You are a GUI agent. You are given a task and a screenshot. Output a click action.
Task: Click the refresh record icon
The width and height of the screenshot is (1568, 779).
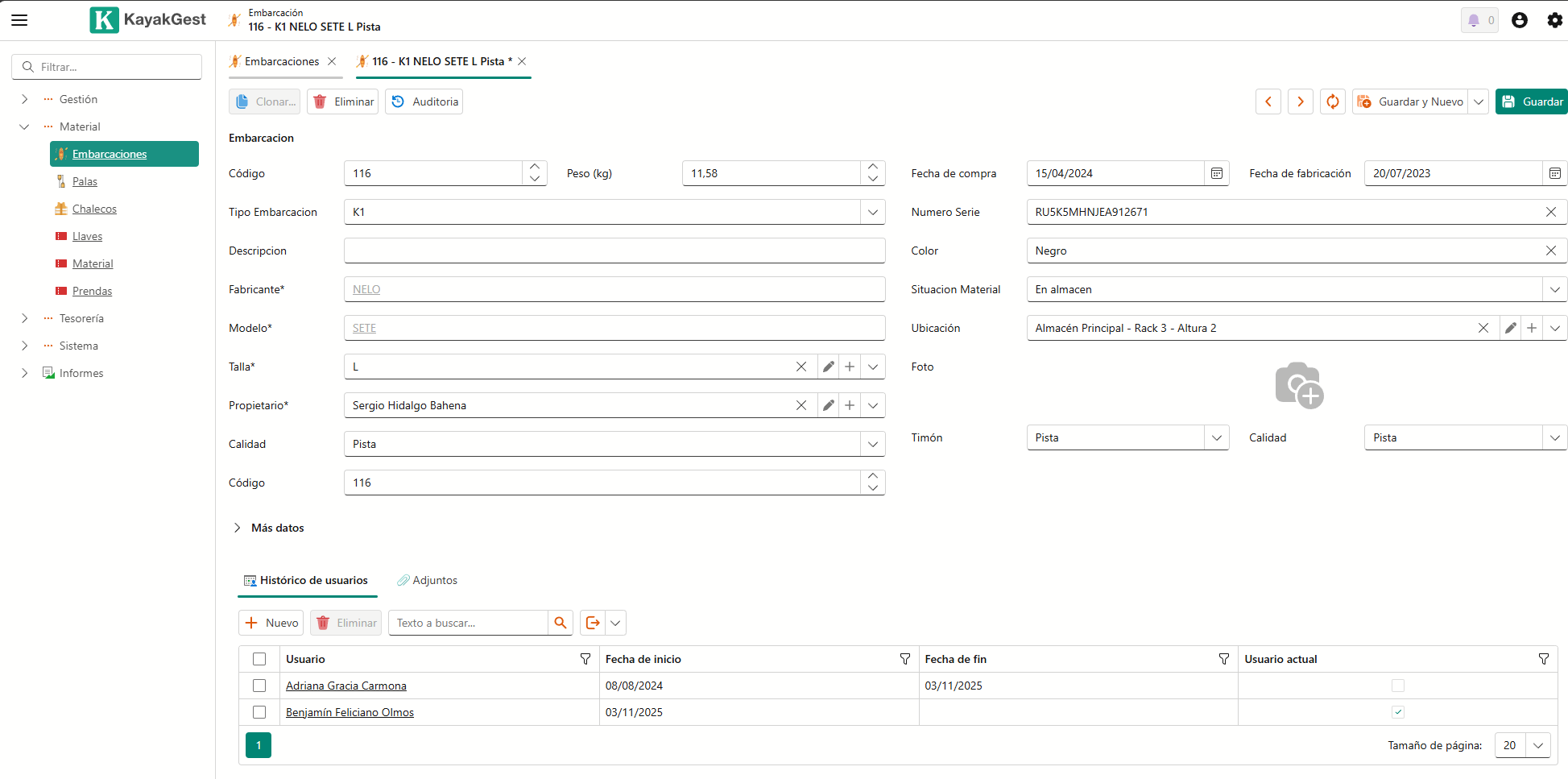pyautogui.click(x=1332, y=102)
